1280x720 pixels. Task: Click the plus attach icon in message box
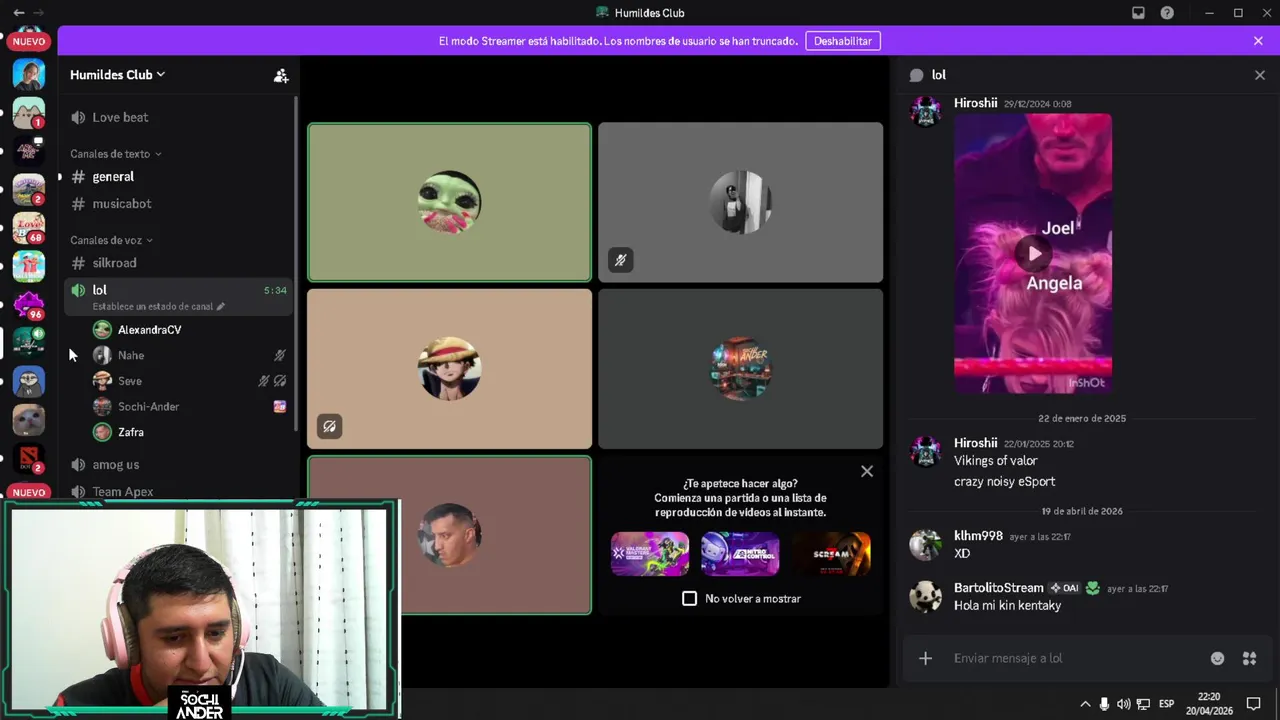(925, 658)
